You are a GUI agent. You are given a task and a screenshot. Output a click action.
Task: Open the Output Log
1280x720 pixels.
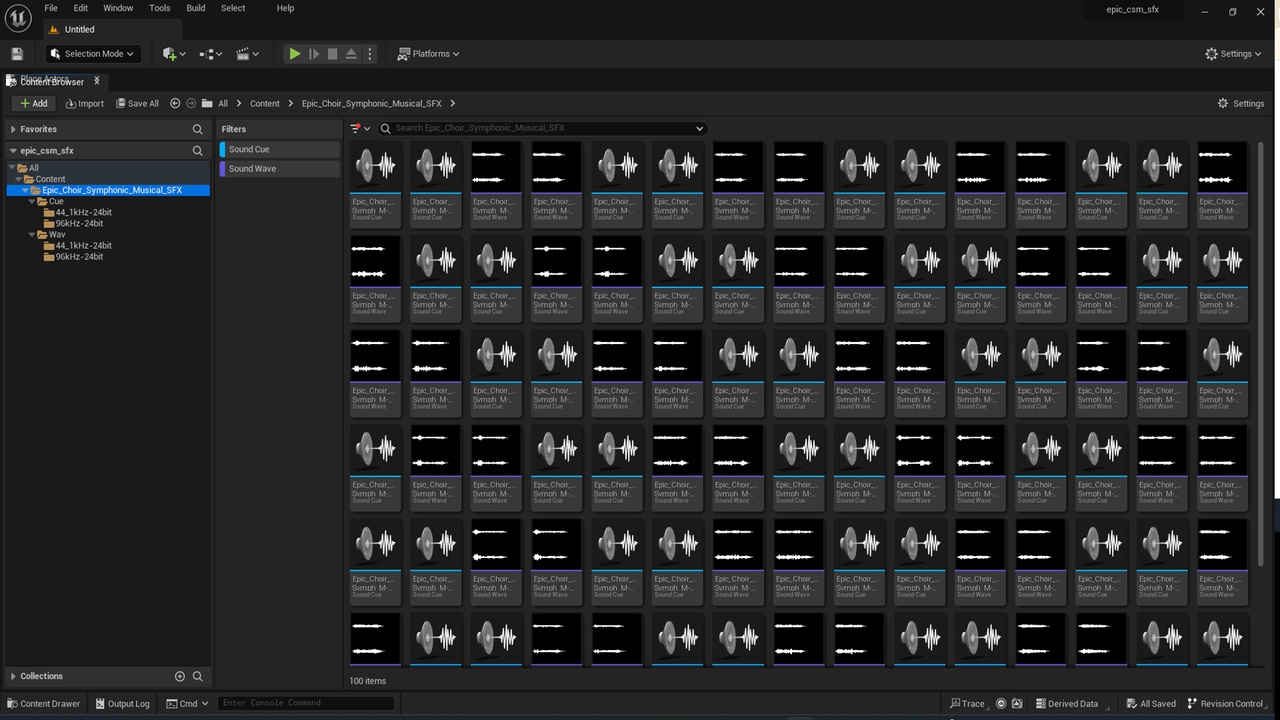[x=122, y=703]
